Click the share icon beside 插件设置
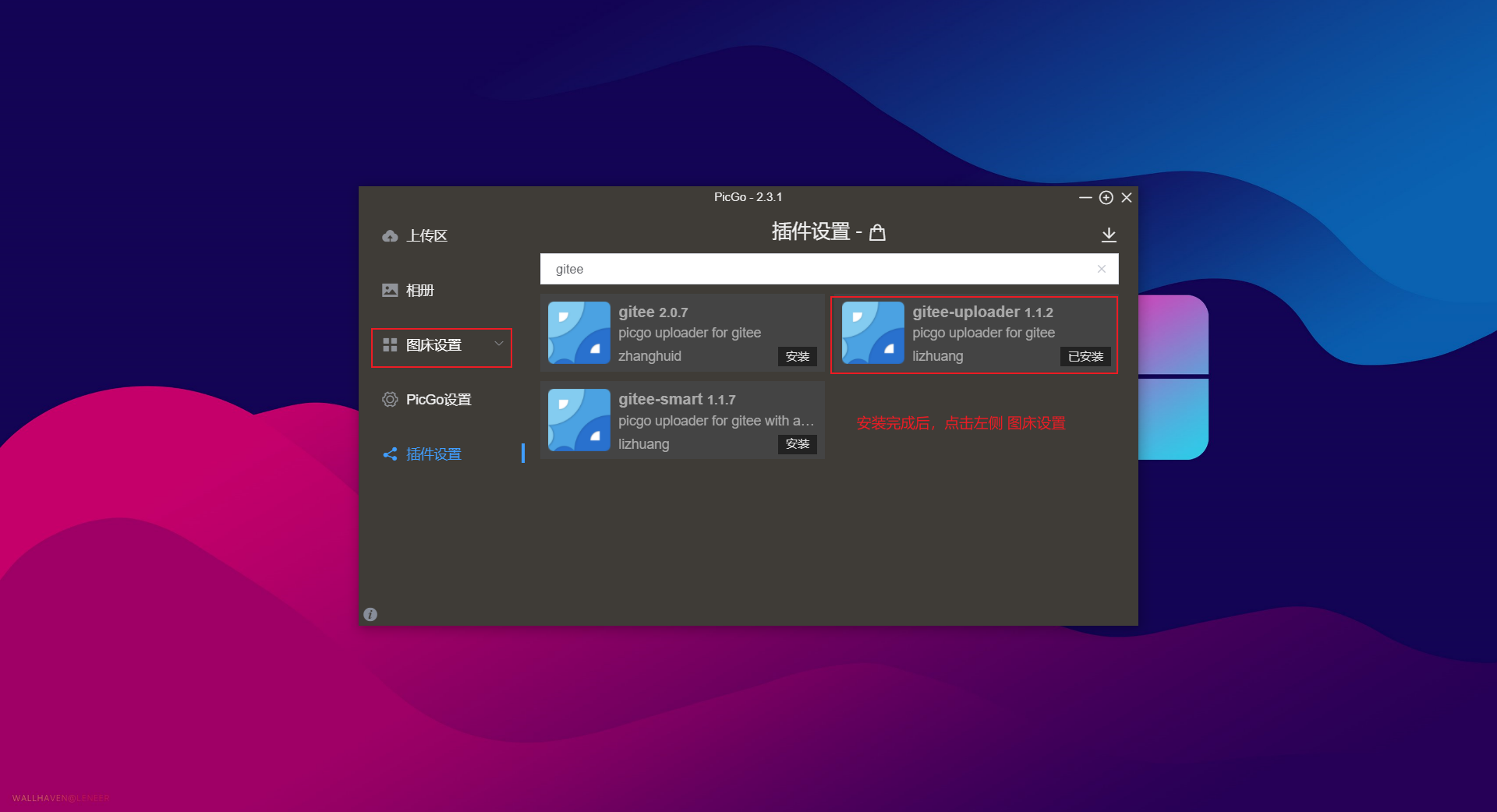Screen dimensions: 1497x812 point(390,454)
